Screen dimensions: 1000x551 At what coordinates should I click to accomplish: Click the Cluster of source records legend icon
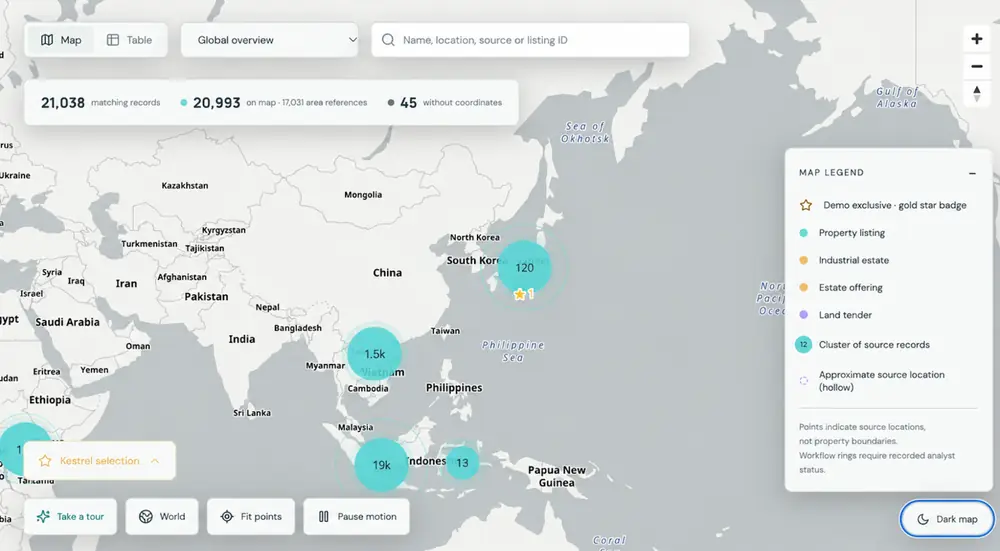tap(804, 344)
